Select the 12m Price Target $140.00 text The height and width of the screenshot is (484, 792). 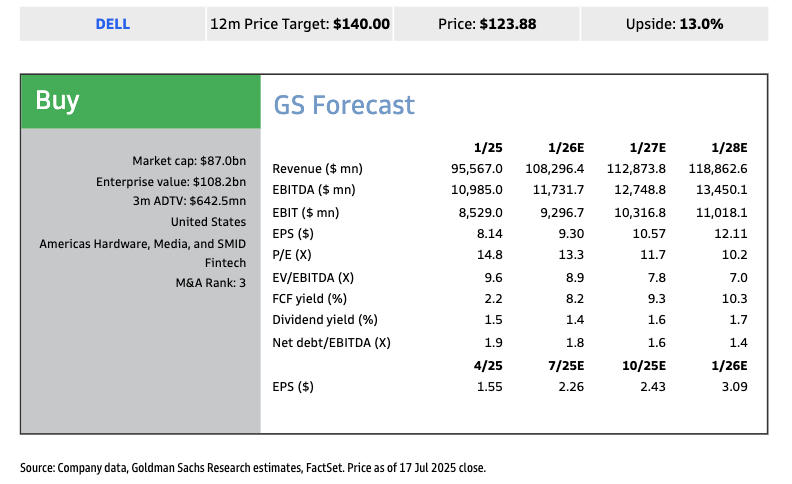tap(300, 24)
